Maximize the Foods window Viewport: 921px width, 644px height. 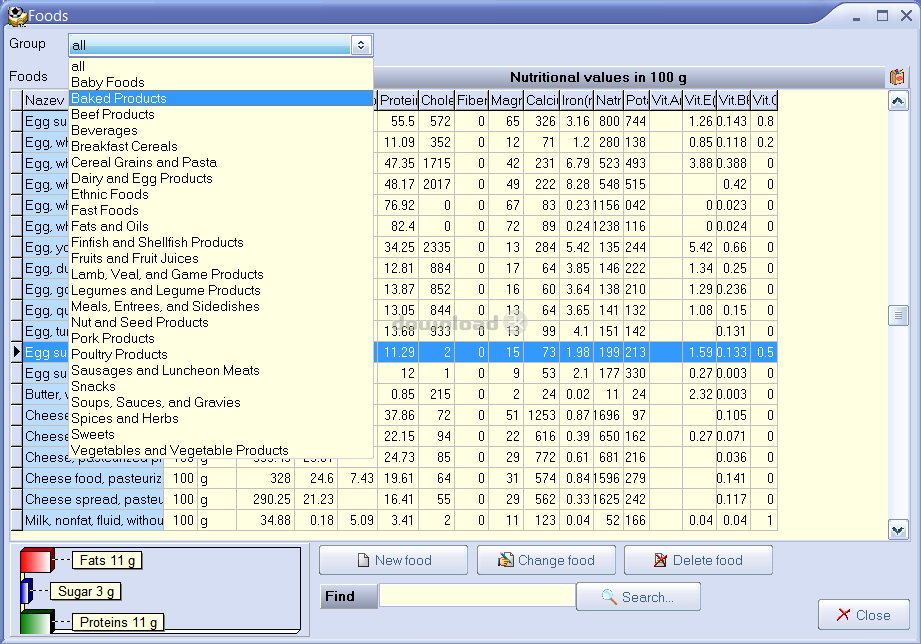tap(882, 16)
